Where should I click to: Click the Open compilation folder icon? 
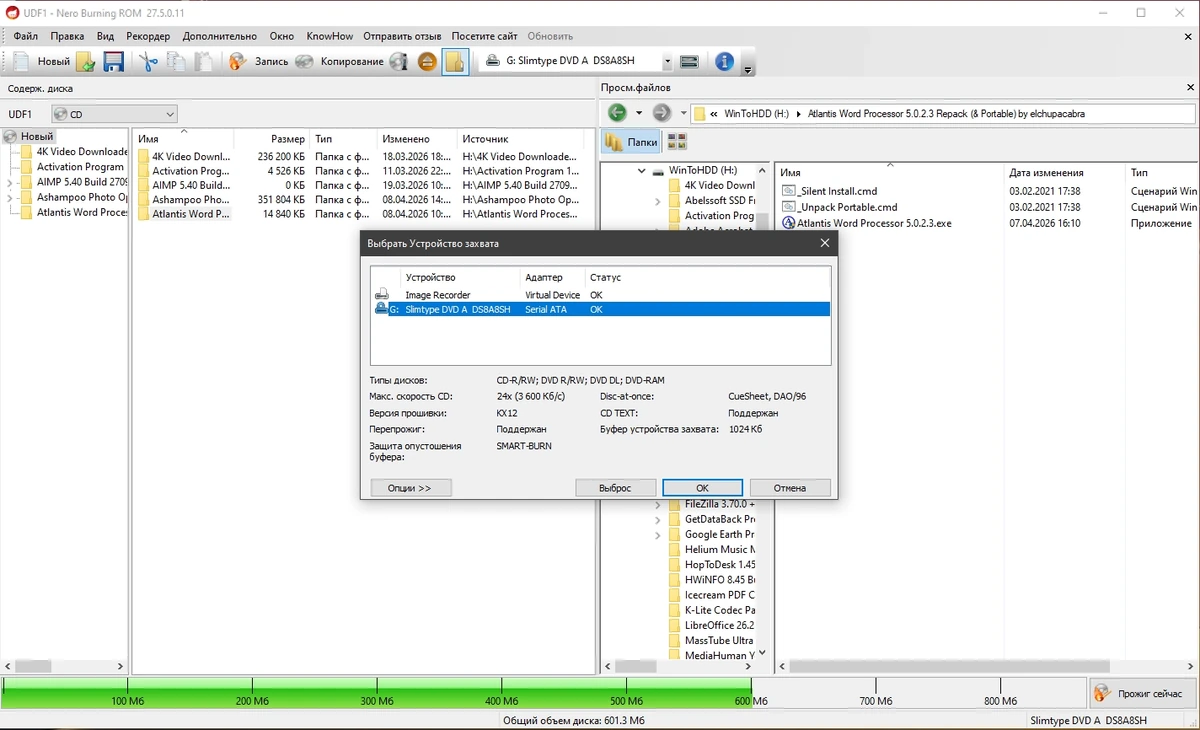86,62
